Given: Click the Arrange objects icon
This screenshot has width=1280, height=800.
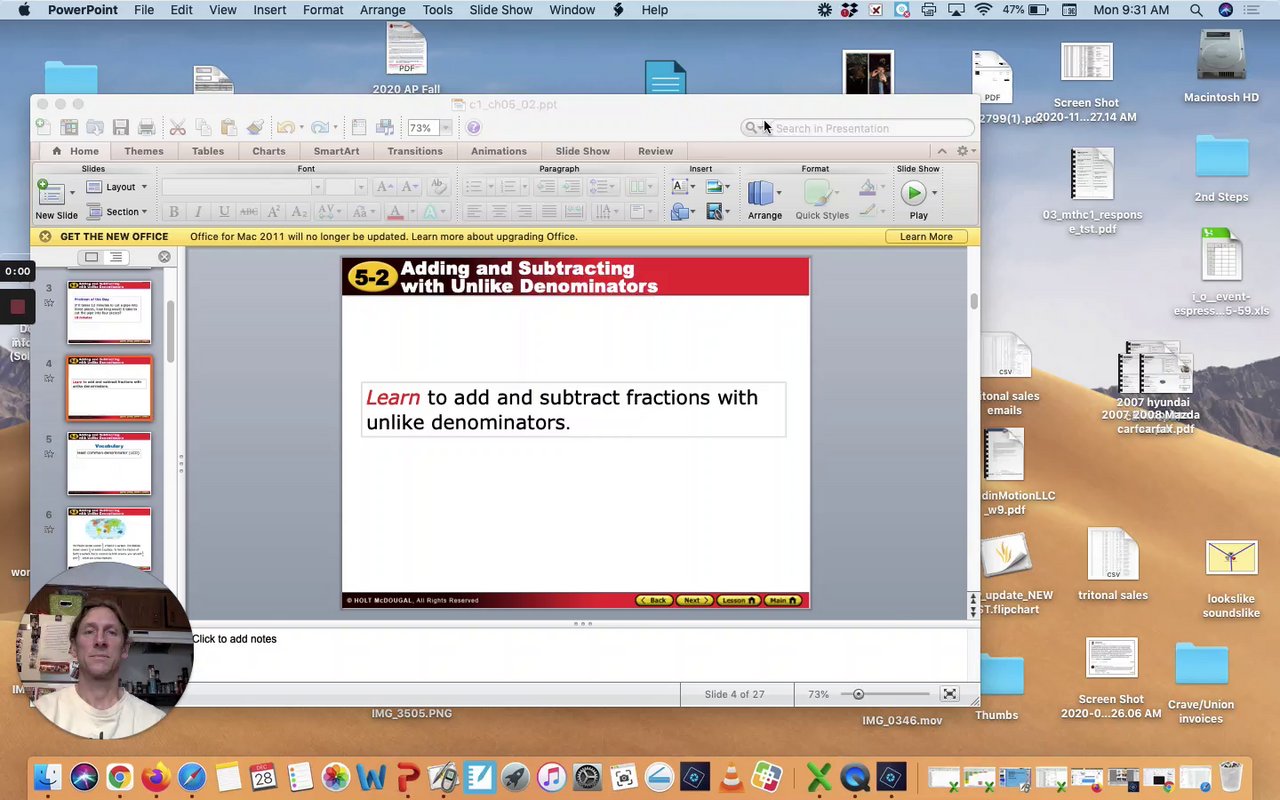Looking at the screenshot, I should (761, 193).
